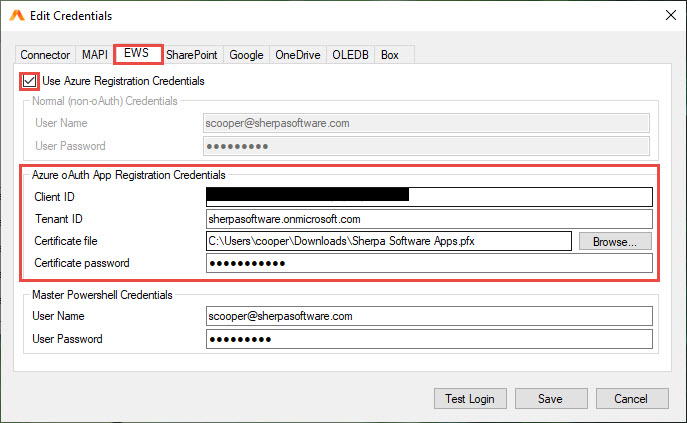Open the Google tab
The image size is (687, 423).
pyautogui.click(x=246, y=55)
